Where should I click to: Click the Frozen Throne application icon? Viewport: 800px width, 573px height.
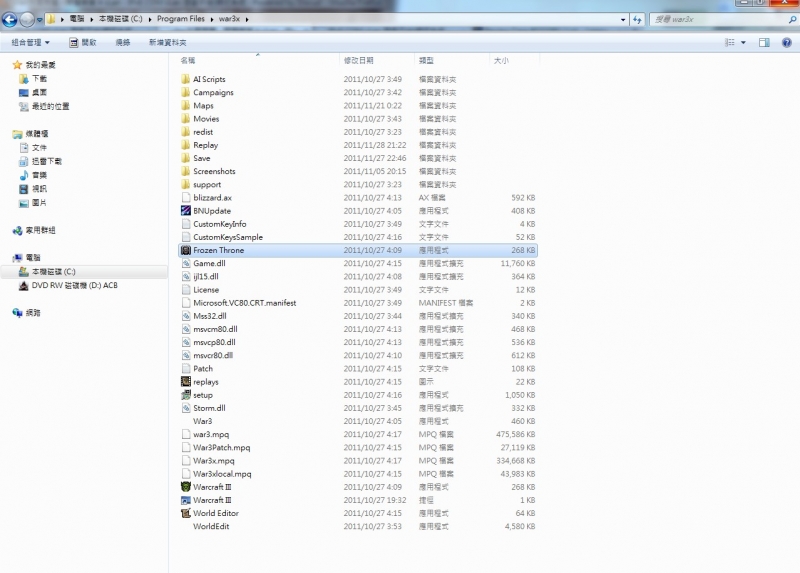coord(186,250)
